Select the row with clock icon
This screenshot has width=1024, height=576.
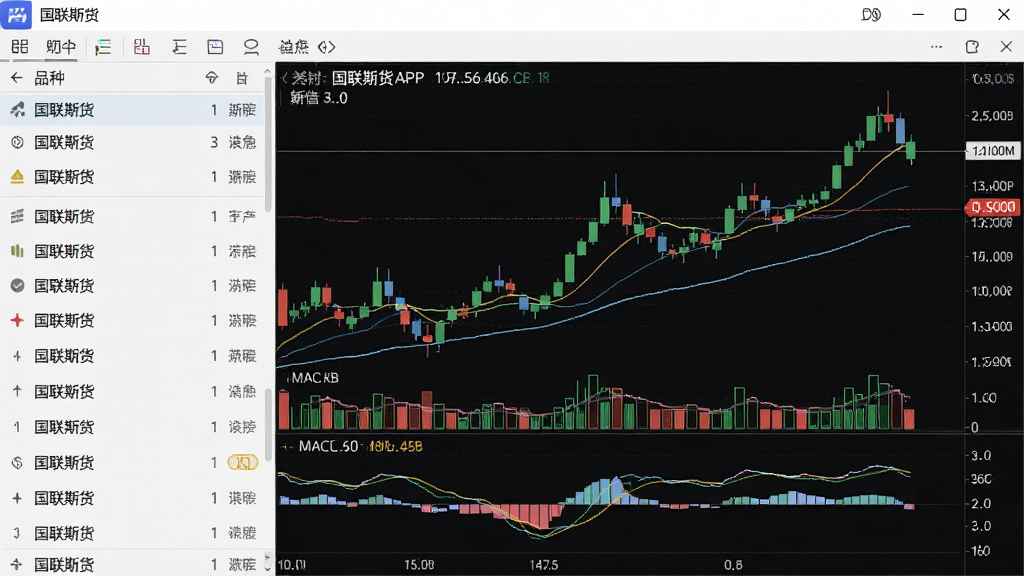pyautogui.click(x=133, y=142)
